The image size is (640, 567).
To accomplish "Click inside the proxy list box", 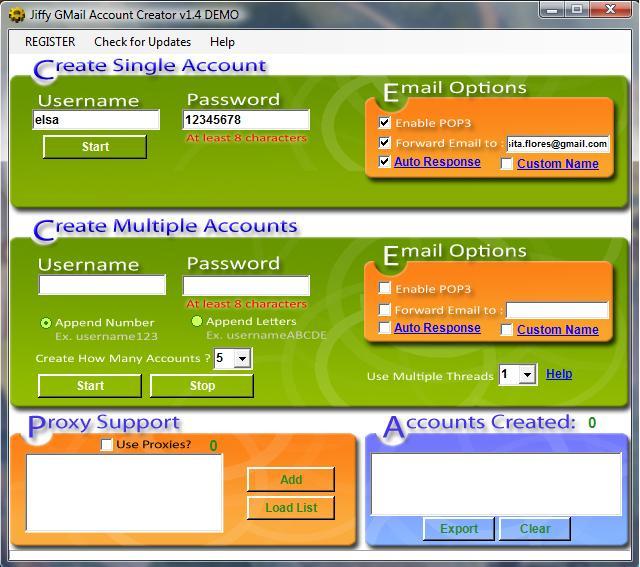I will (x=124, y=493).
